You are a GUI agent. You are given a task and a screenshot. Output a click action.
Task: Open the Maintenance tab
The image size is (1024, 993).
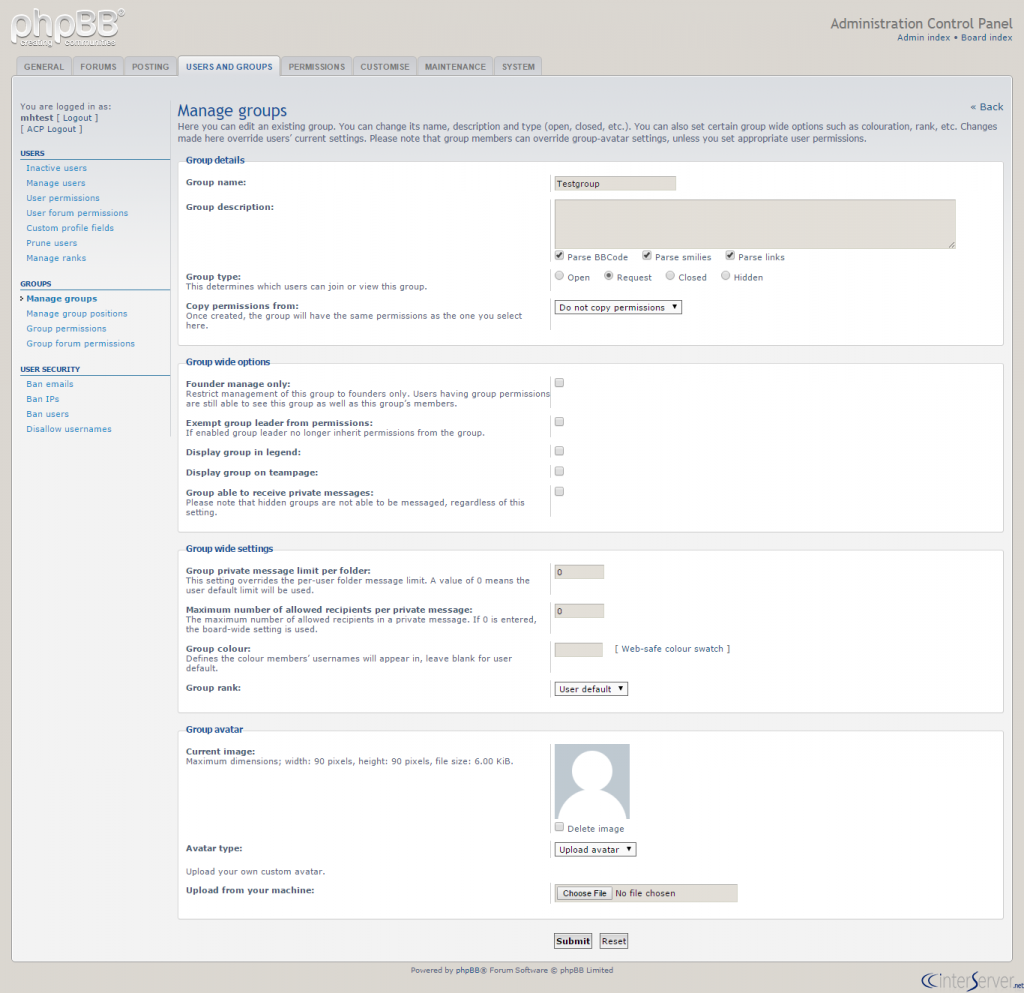coord(455,67)
